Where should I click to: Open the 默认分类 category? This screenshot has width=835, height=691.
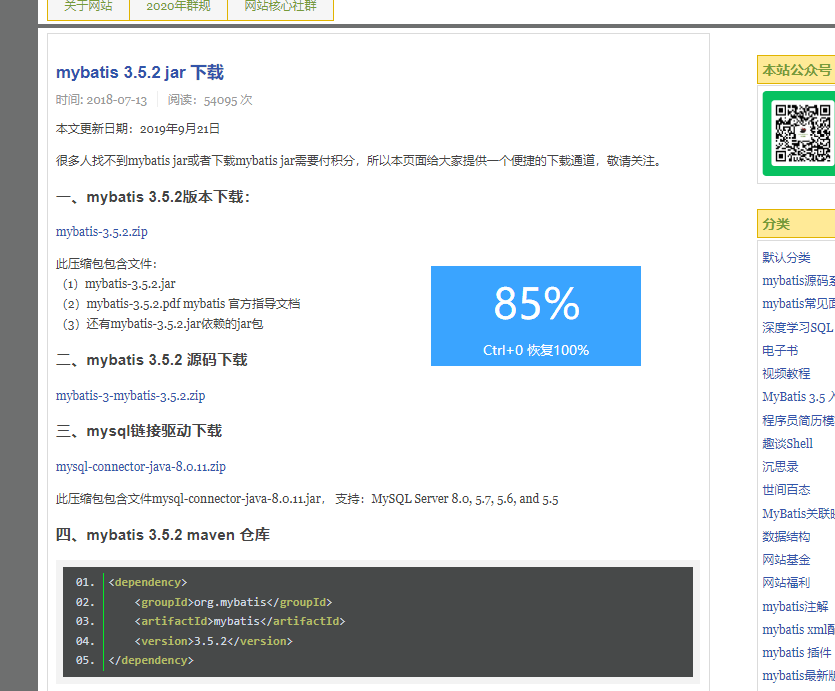[786, 257]
